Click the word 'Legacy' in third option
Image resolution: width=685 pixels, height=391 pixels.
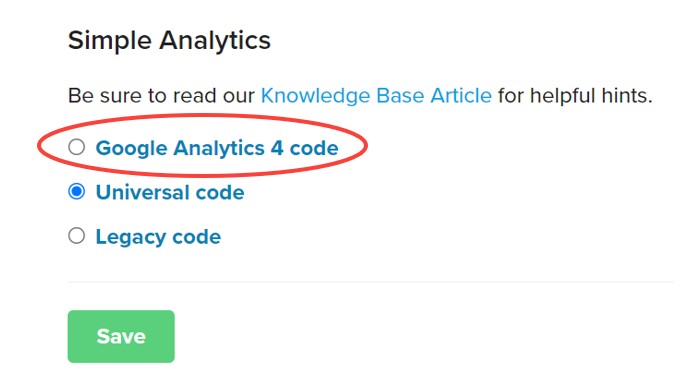click(131, 238)
